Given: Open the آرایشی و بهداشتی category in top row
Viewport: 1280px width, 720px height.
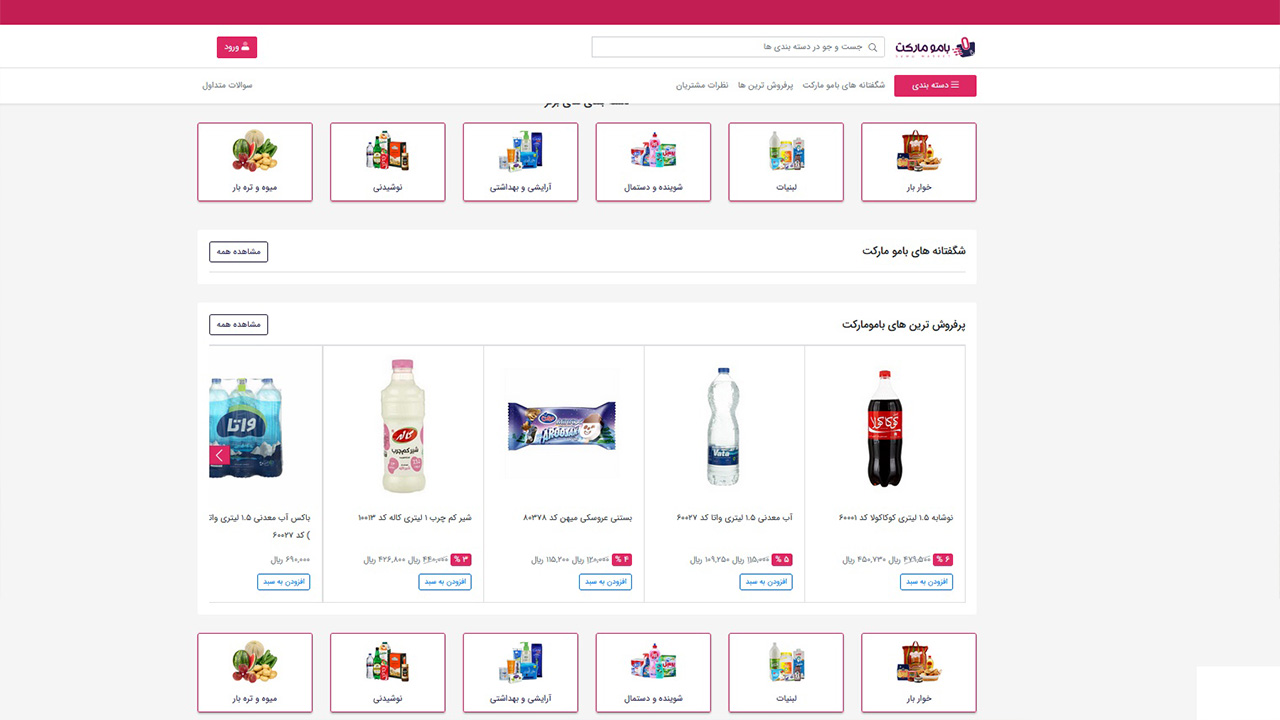Looking at the screenshot, I should tap(520, 162).
